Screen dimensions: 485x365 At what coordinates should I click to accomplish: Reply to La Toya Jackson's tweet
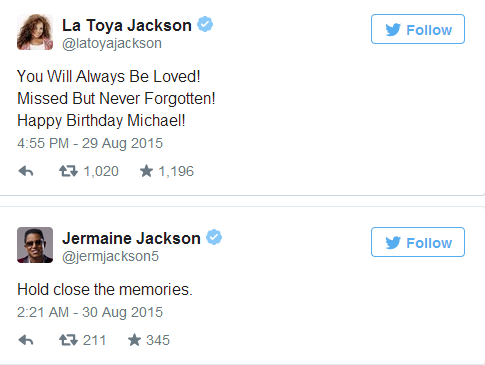[x=26, y=171]
